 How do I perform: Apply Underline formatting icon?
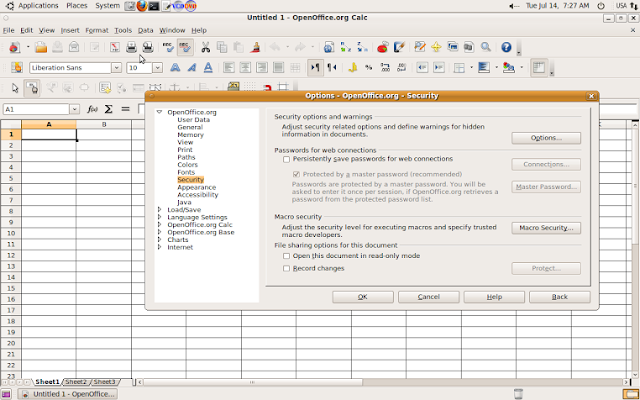(x=208, y=68)
